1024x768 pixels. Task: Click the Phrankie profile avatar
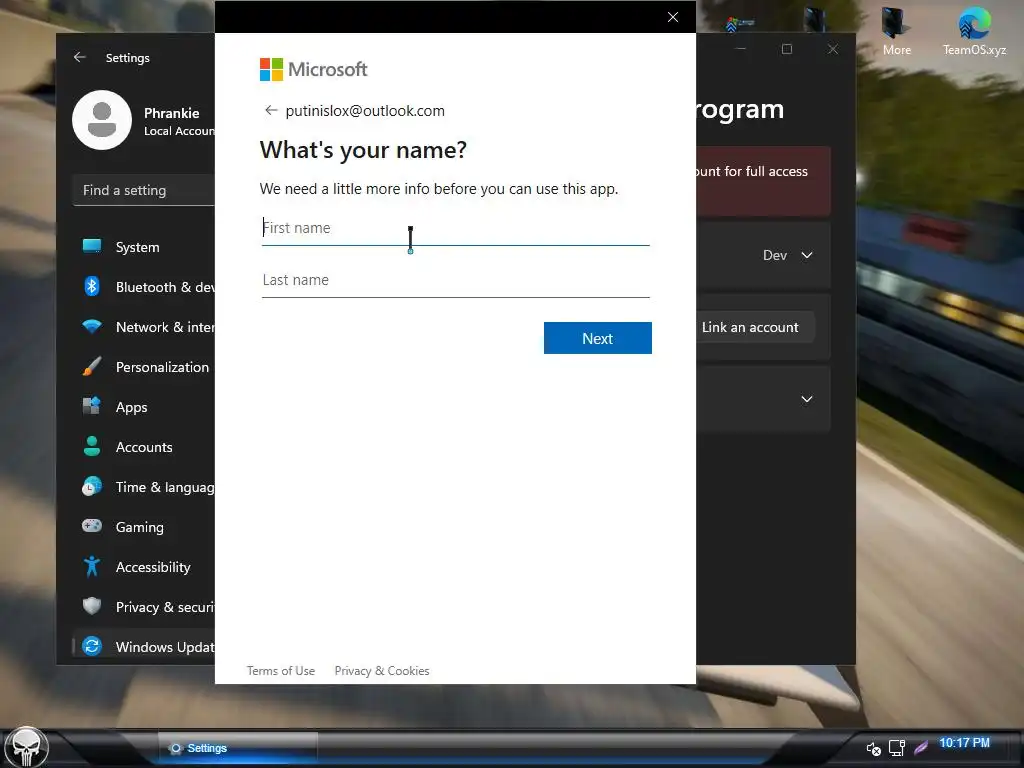pos(102,120)
